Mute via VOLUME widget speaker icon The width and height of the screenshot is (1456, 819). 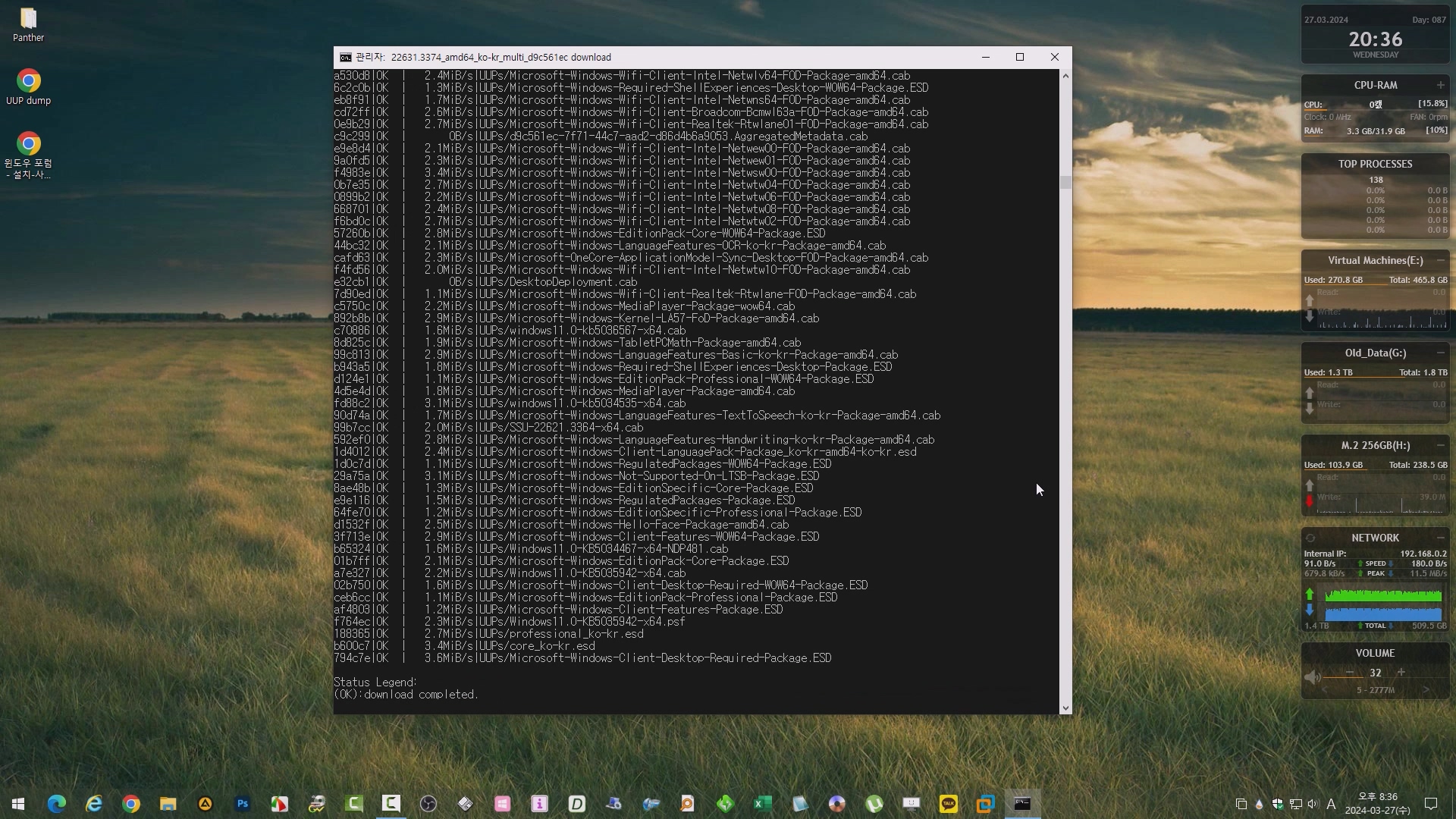1312,677
